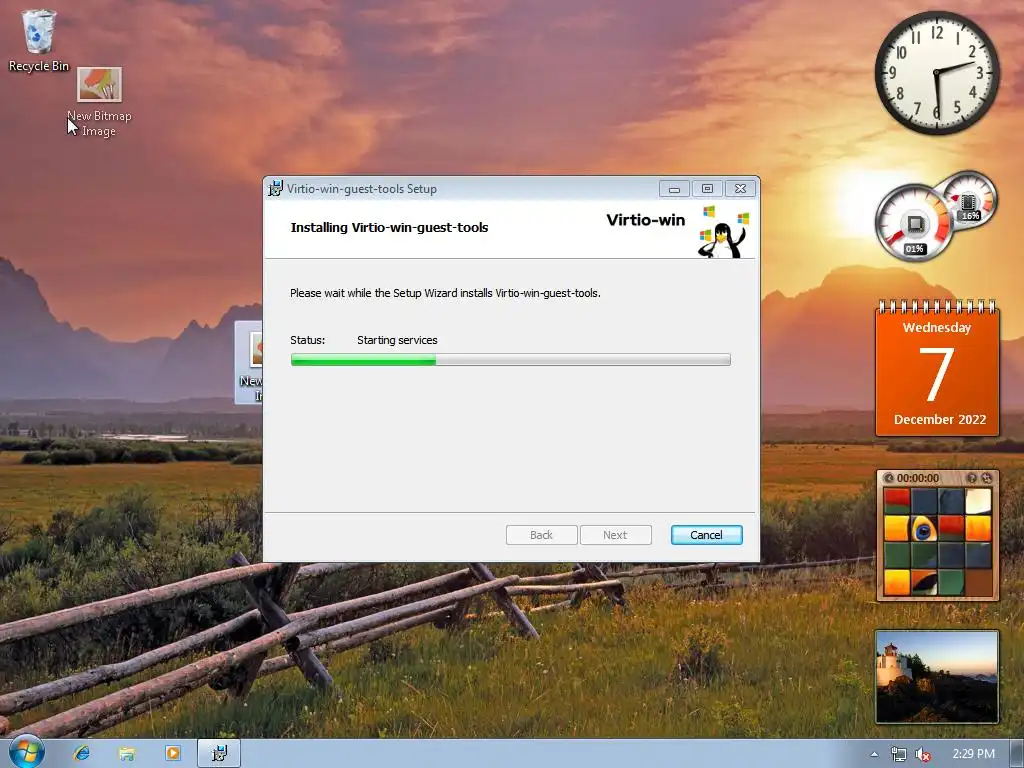Close the Virtio-win-guest-tools Setup window
This screenshot has height=768, width=1024.
(740, 189)
